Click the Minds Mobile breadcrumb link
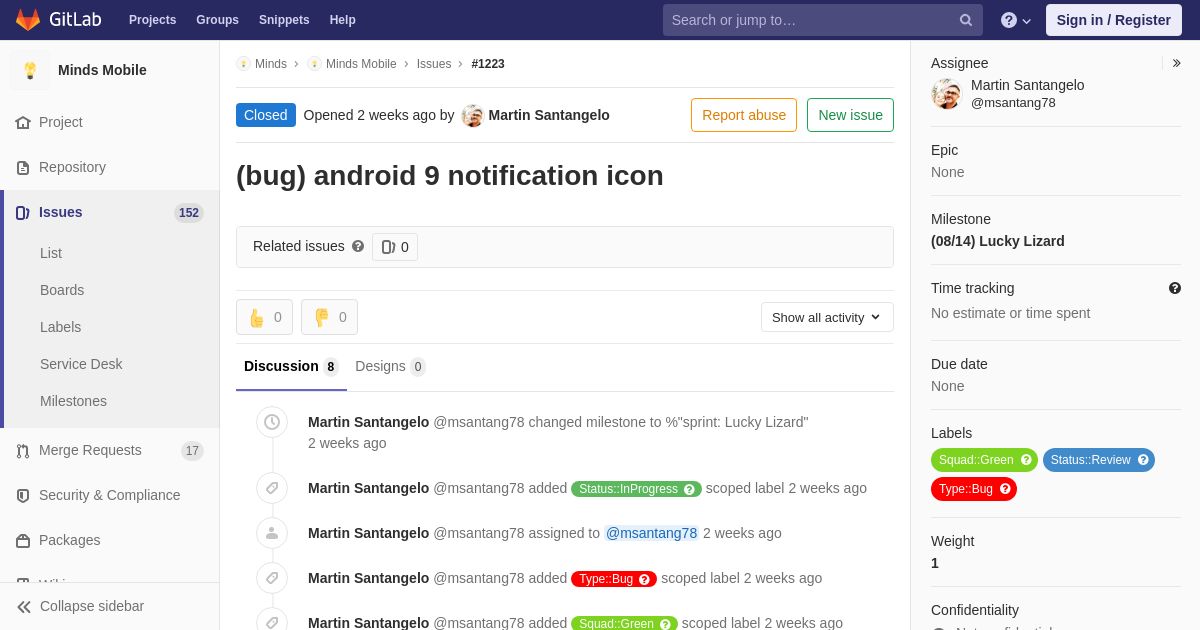Image resolution: width=1200 pixels, height=630 pixels. point(361,64)
